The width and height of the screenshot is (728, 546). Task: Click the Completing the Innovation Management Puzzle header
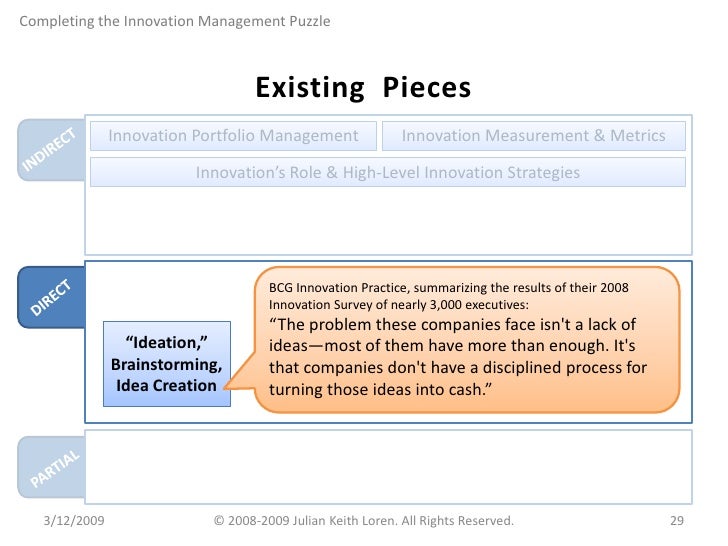point(175,21)
